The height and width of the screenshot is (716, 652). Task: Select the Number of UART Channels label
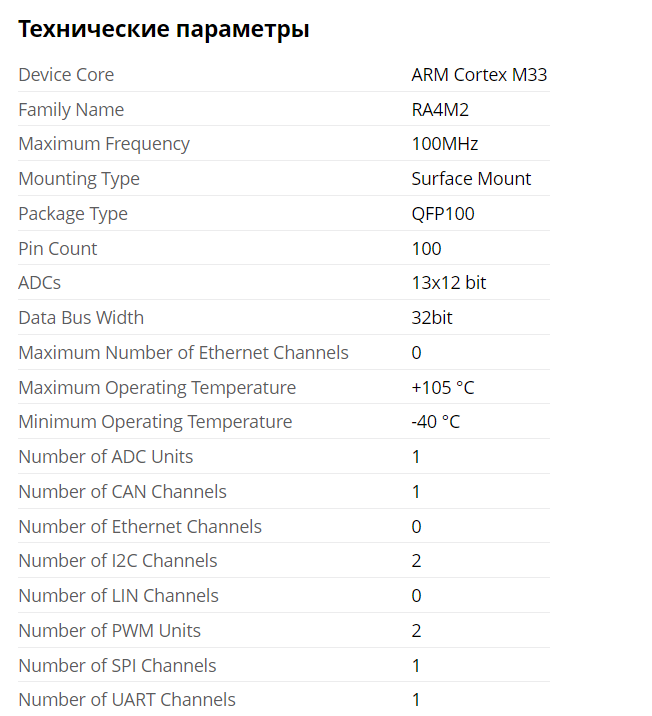[127, 700]
